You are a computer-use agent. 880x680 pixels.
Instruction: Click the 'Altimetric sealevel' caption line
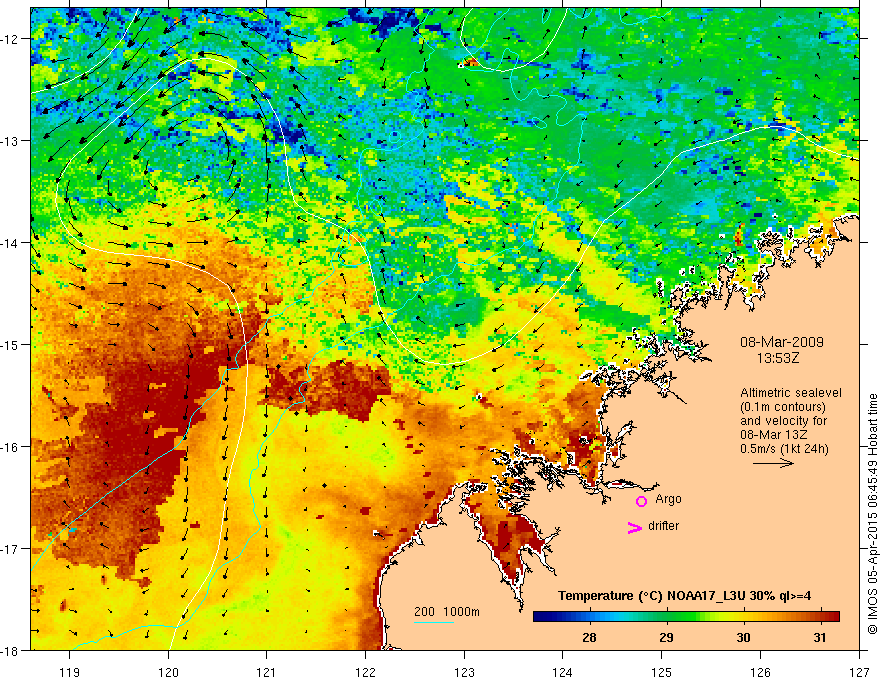[x=791, y=393]
